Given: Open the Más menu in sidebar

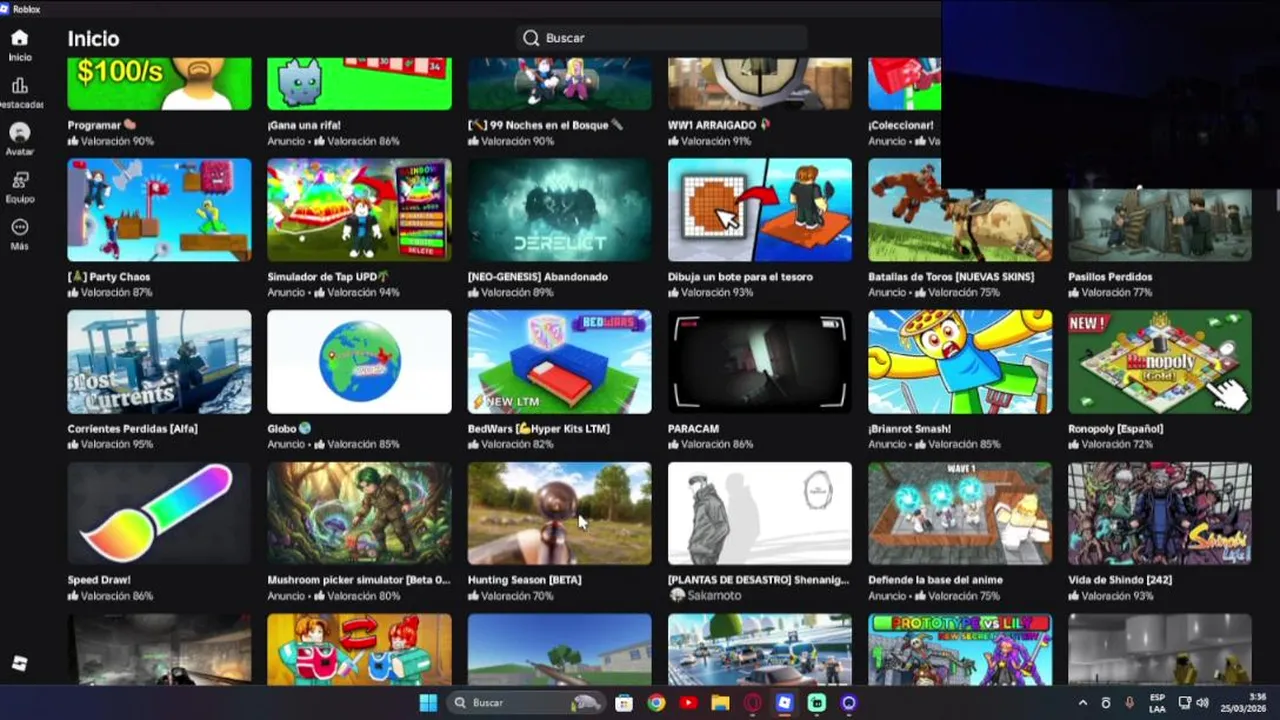Looking at the screenshot, I should [19, 234].
